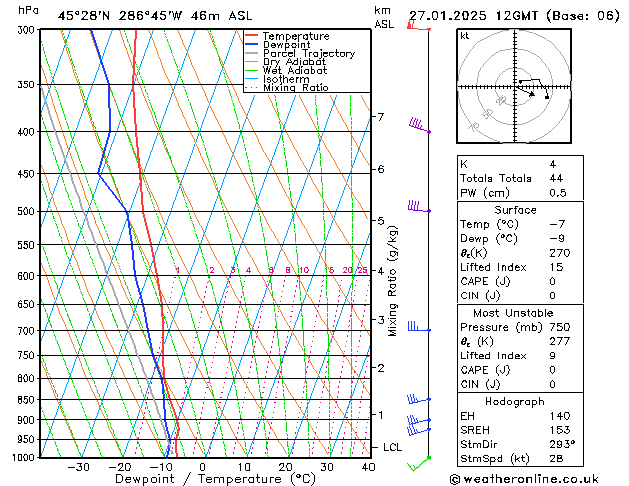Click the 'StmDir' value 293°
The image size is (629, 486).
point(562,444)
